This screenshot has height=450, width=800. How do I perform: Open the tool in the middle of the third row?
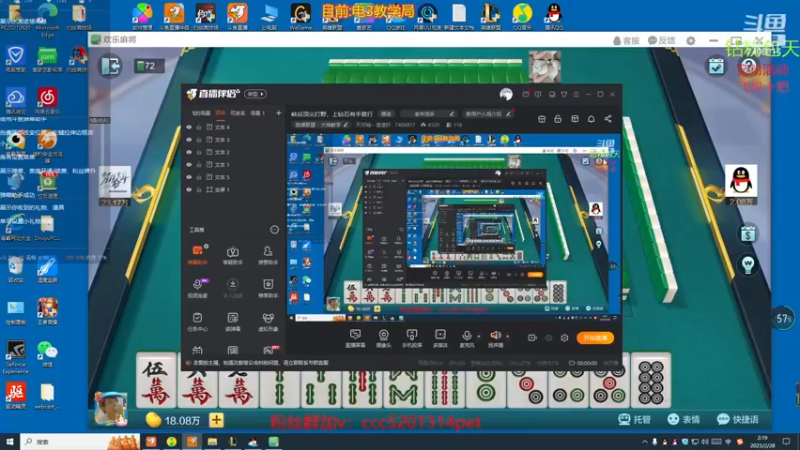(233, 321)
